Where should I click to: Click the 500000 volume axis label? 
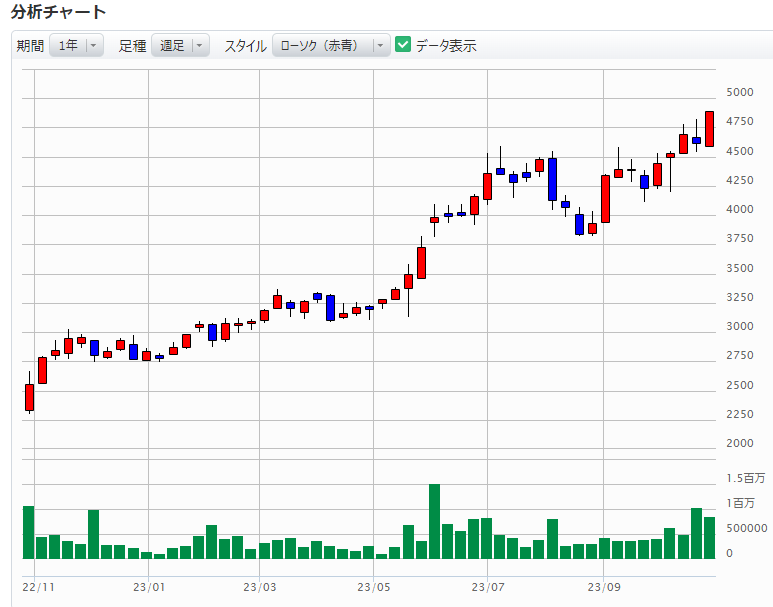746,528
